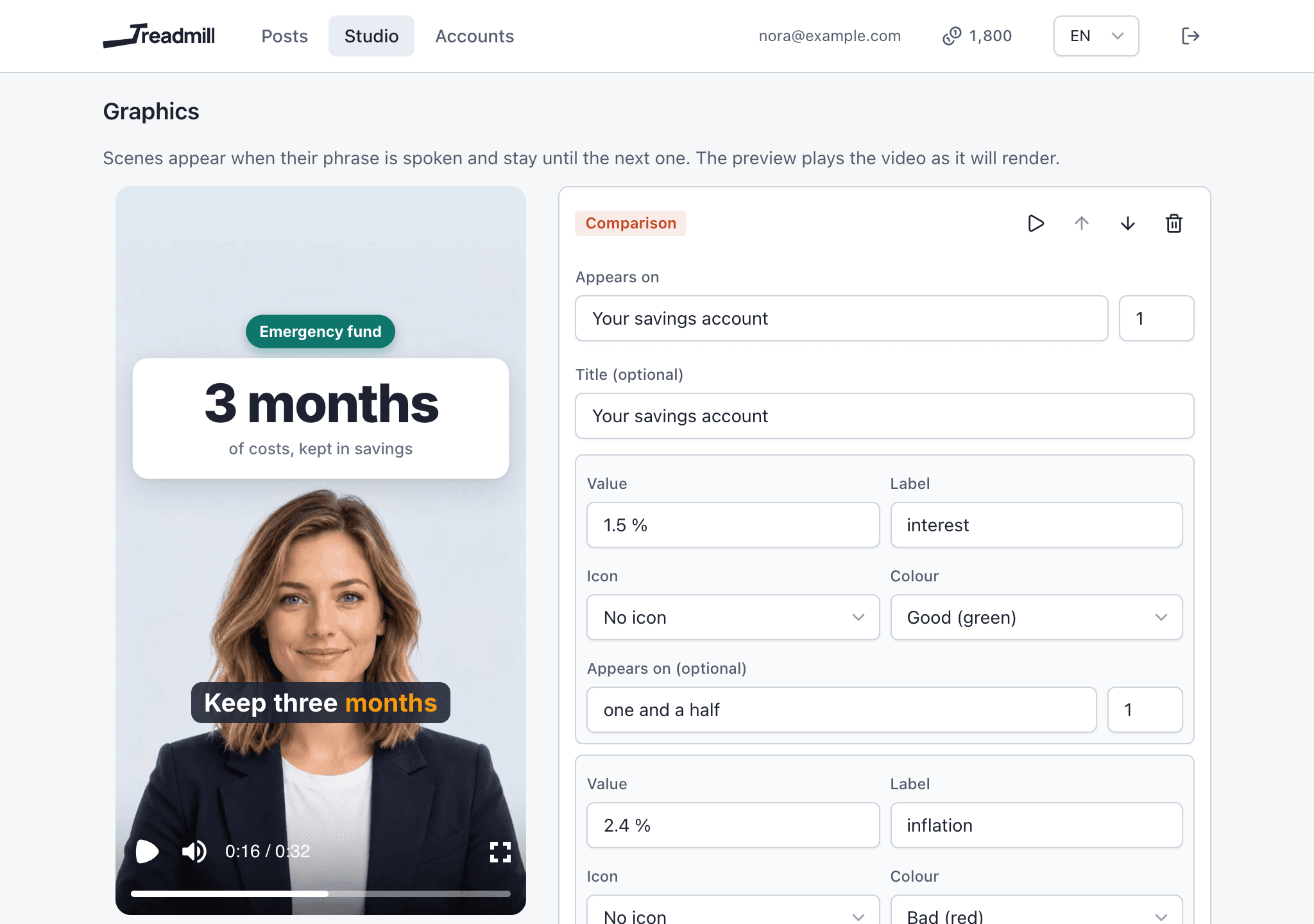The width and height of the screenshot is (1314, 924).
Task: Click the 1,800 credits coin icon
Action: [952, 36]
